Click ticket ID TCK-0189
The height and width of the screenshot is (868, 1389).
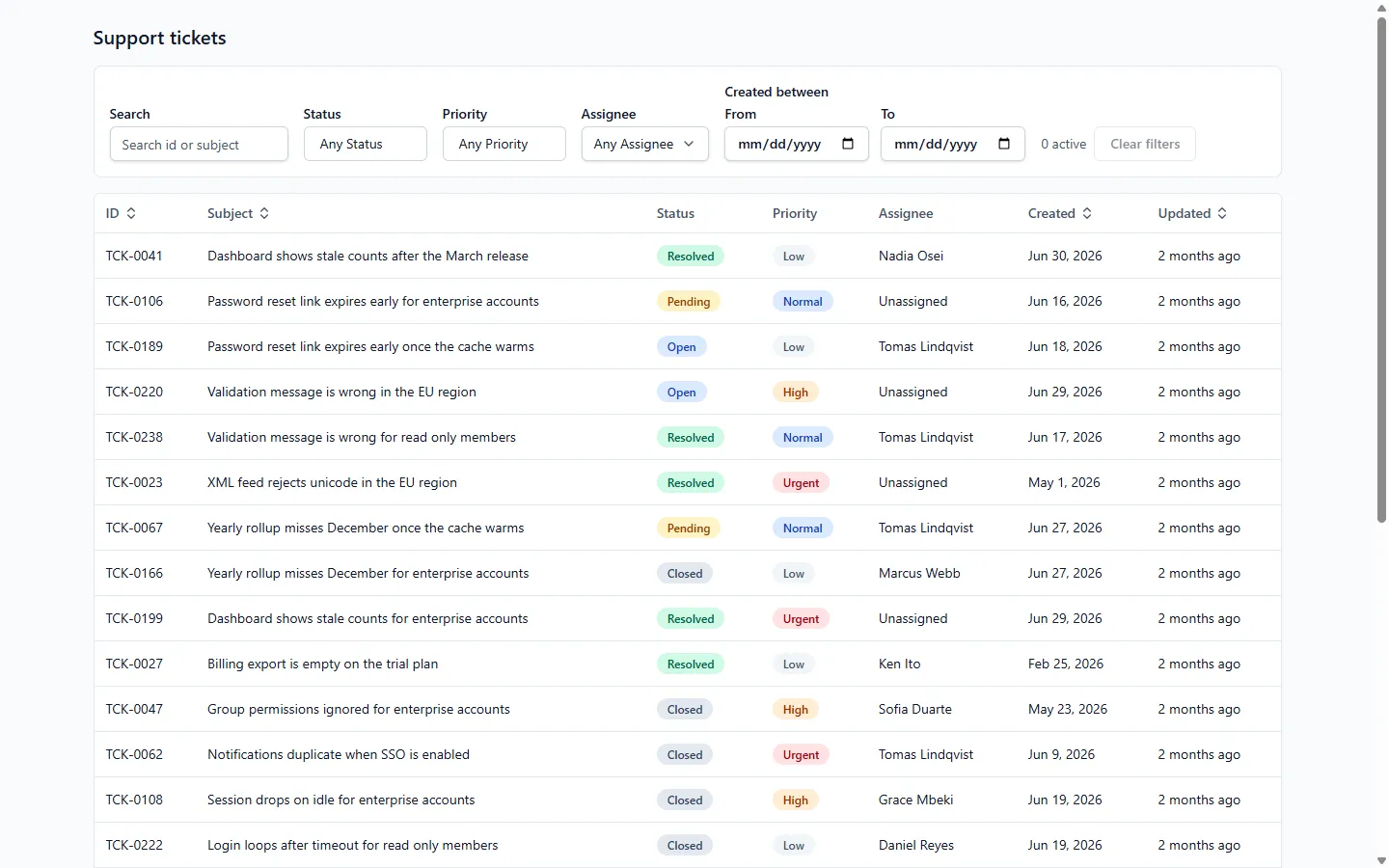tap(134, 346)
